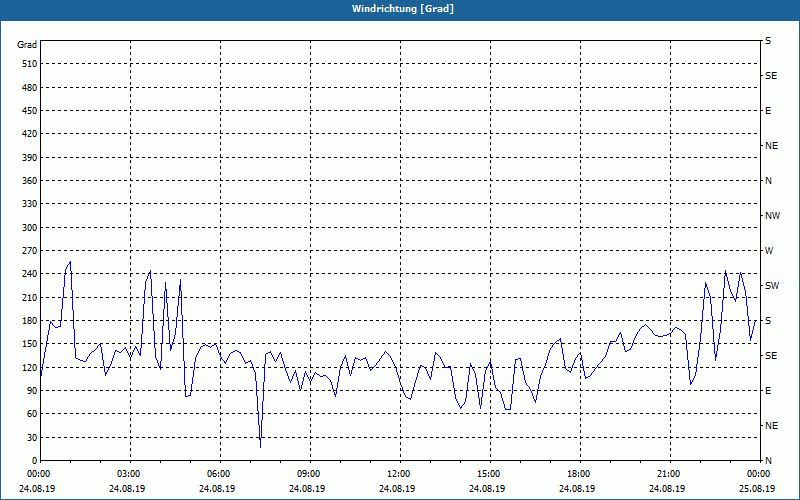Select the SE compass label between 120 and 150

(x=771, y=356)
